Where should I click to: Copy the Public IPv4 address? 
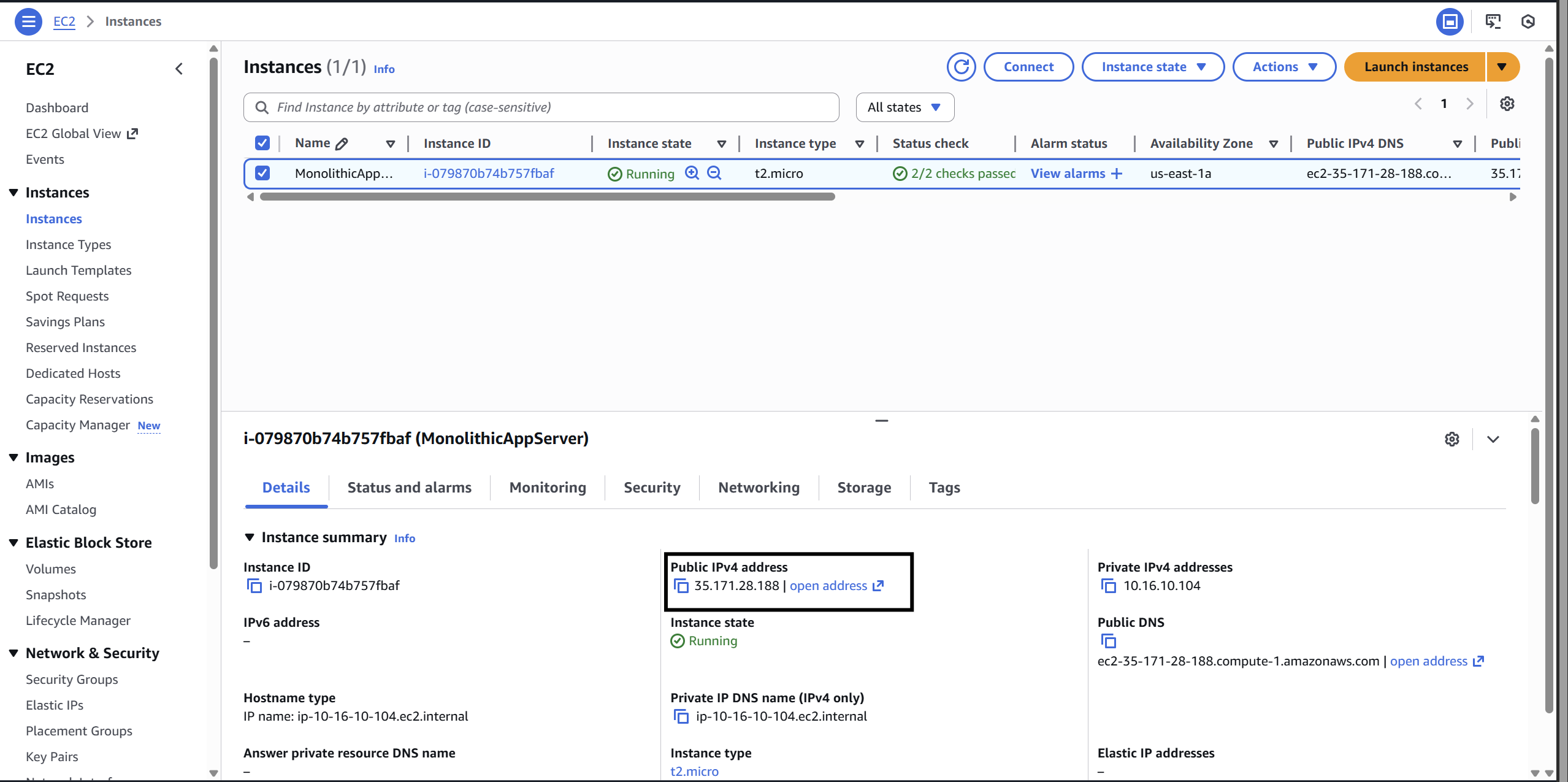tap(681, 586)
